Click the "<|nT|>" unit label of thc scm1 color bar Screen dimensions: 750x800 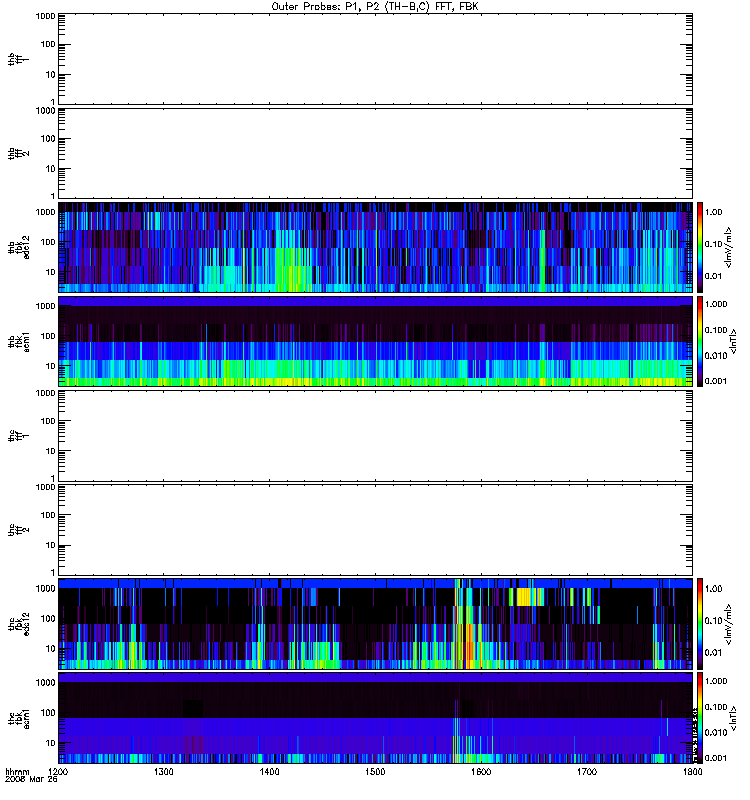(x=734, y=718)
